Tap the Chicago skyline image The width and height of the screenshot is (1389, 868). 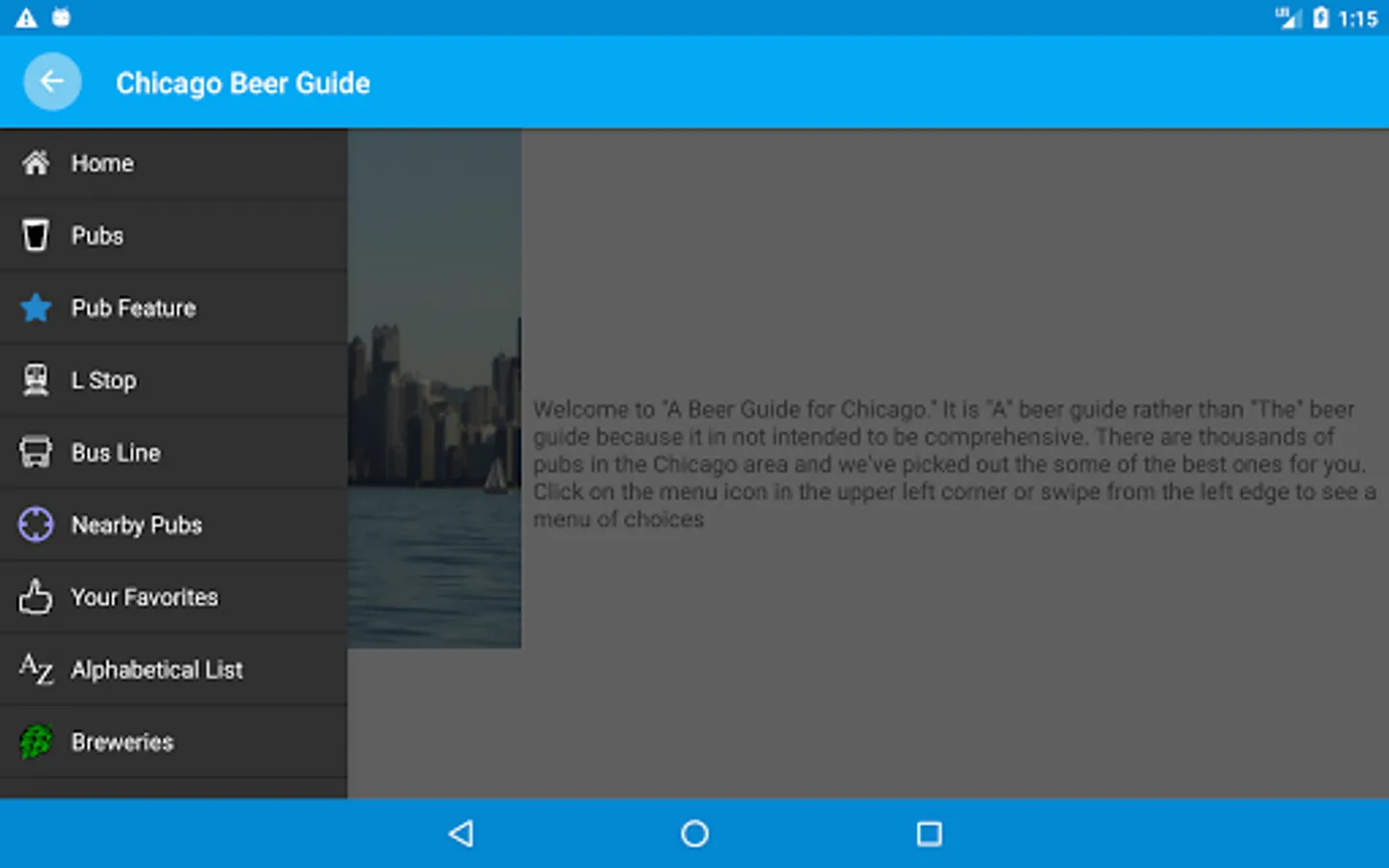coord(434,388)
